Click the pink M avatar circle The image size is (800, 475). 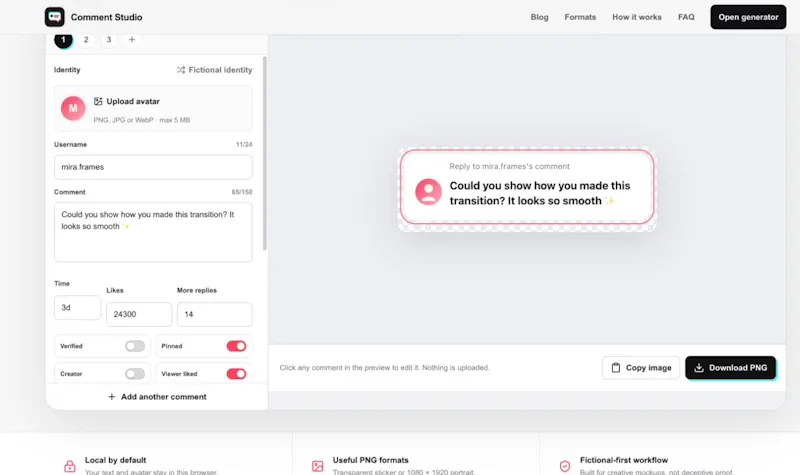pos(73,108)
